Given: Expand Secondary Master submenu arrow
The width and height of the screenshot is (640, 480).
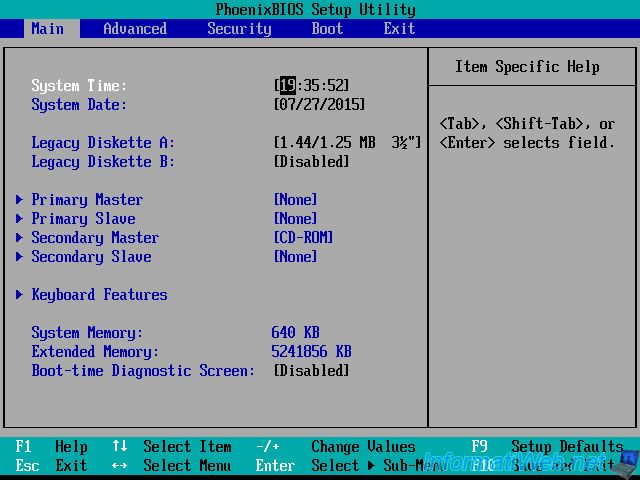Looking at the screenshot, I should 19,237.
